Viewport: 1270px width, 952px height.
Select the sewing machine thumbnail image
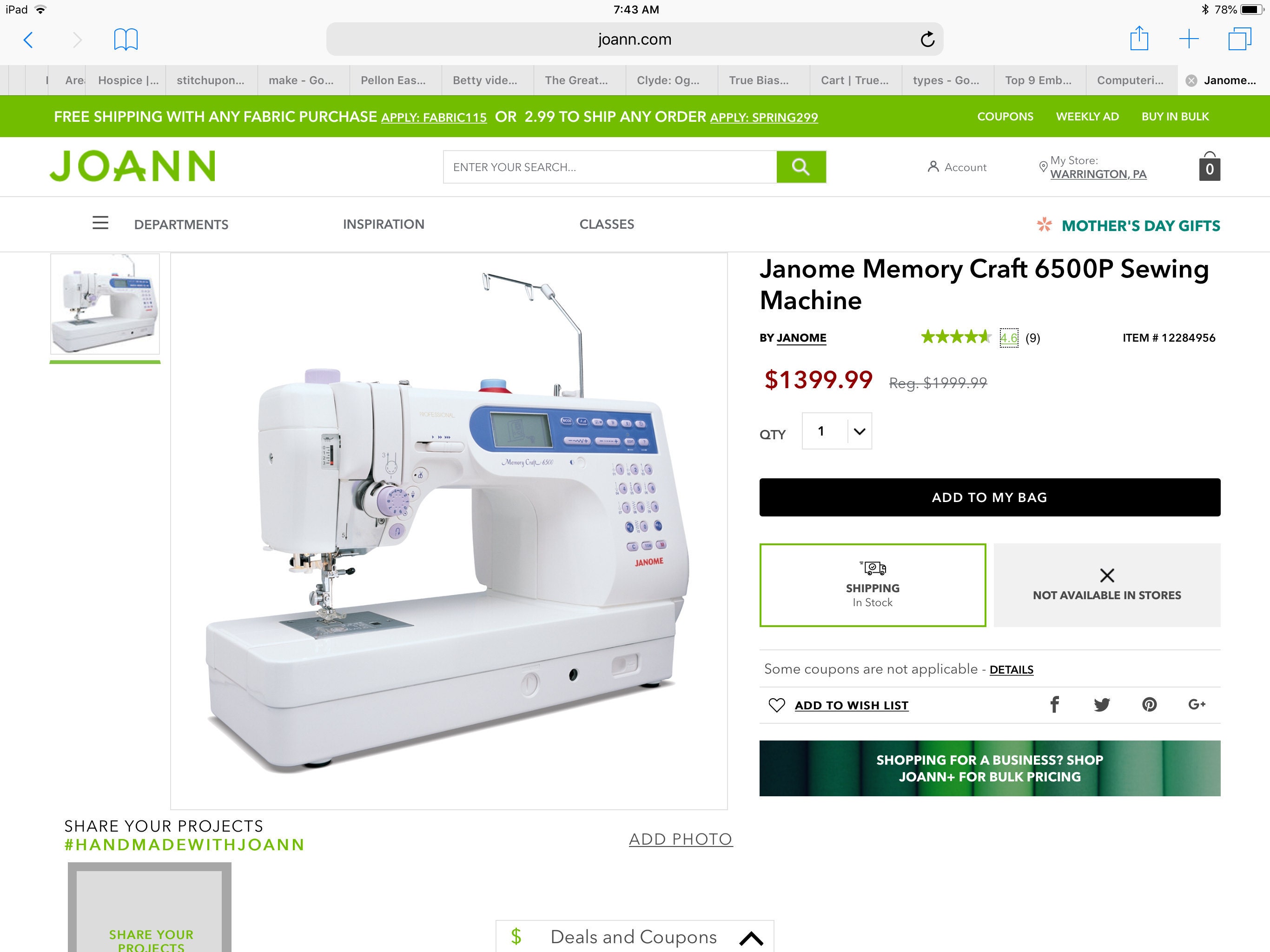point(105,304)
